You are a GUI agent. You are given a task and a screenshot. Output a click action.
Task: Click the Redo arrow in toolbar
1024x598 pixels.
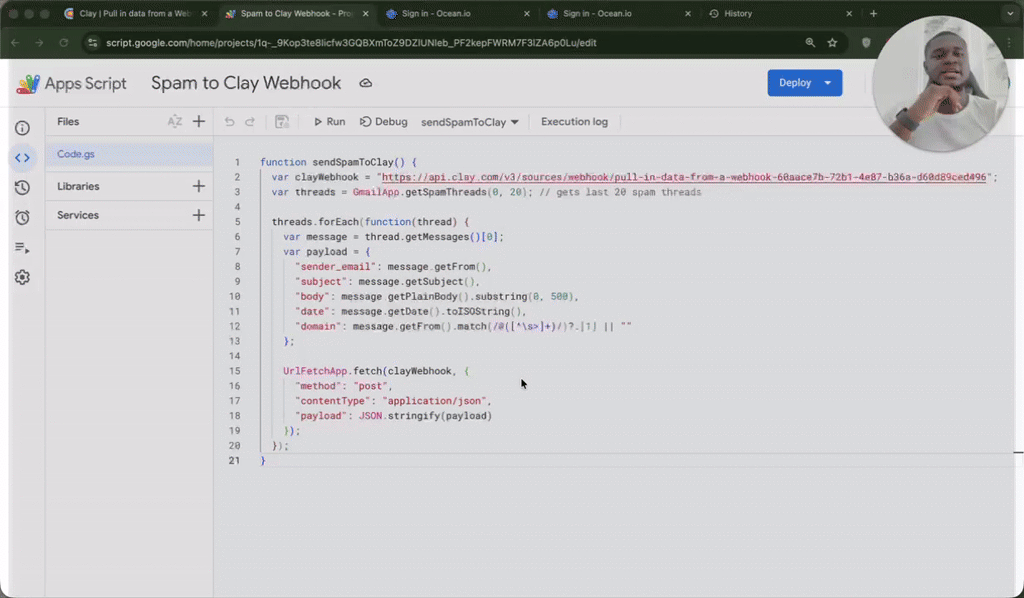point(250,122)
